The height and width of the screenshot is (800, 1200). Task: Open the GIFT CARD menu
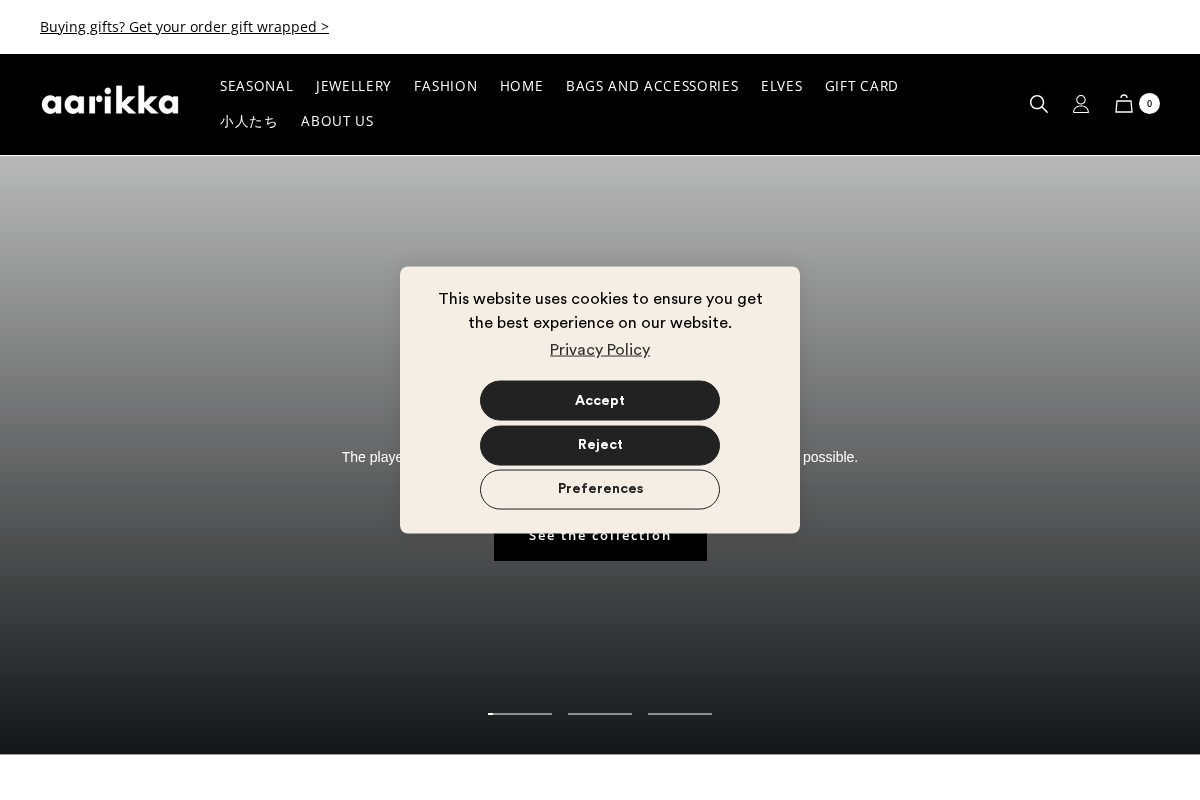point(861,86)
